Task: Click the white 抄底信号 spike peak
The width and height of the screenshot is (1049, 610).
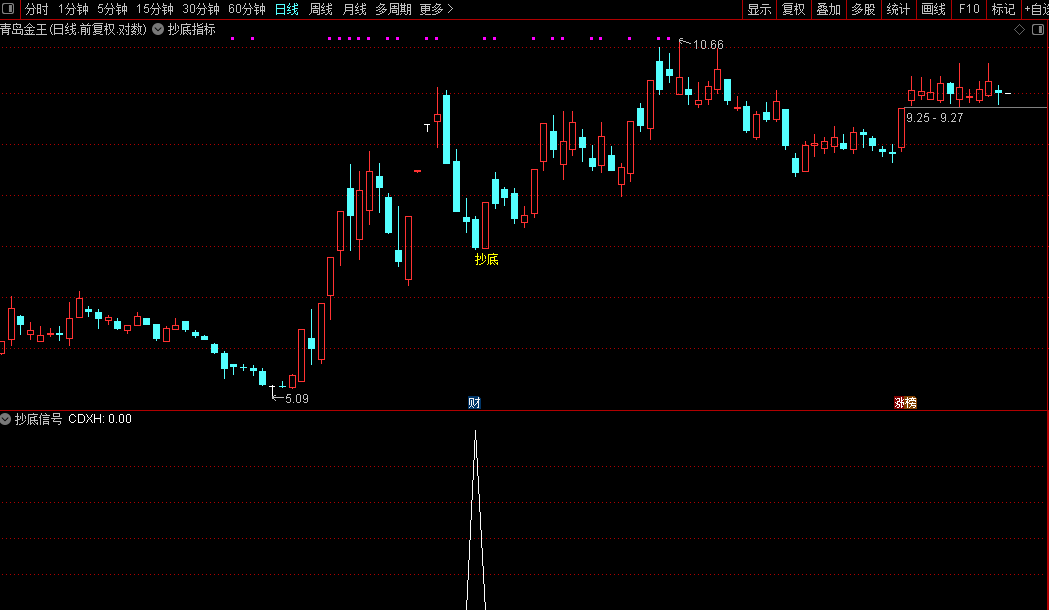Action: (476, 433)
